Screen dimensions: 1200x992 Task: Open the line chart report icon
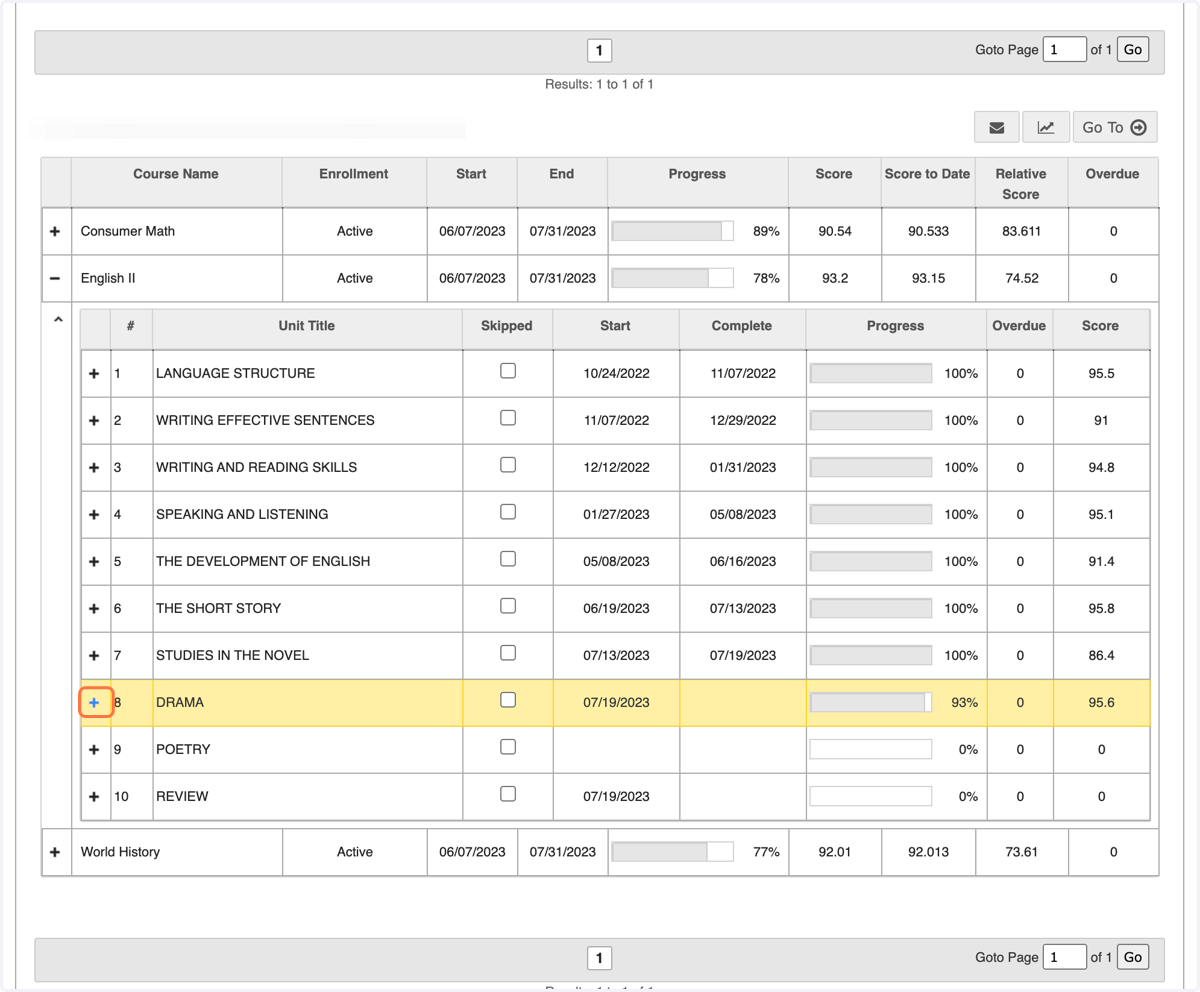[x=1046, y=127]
